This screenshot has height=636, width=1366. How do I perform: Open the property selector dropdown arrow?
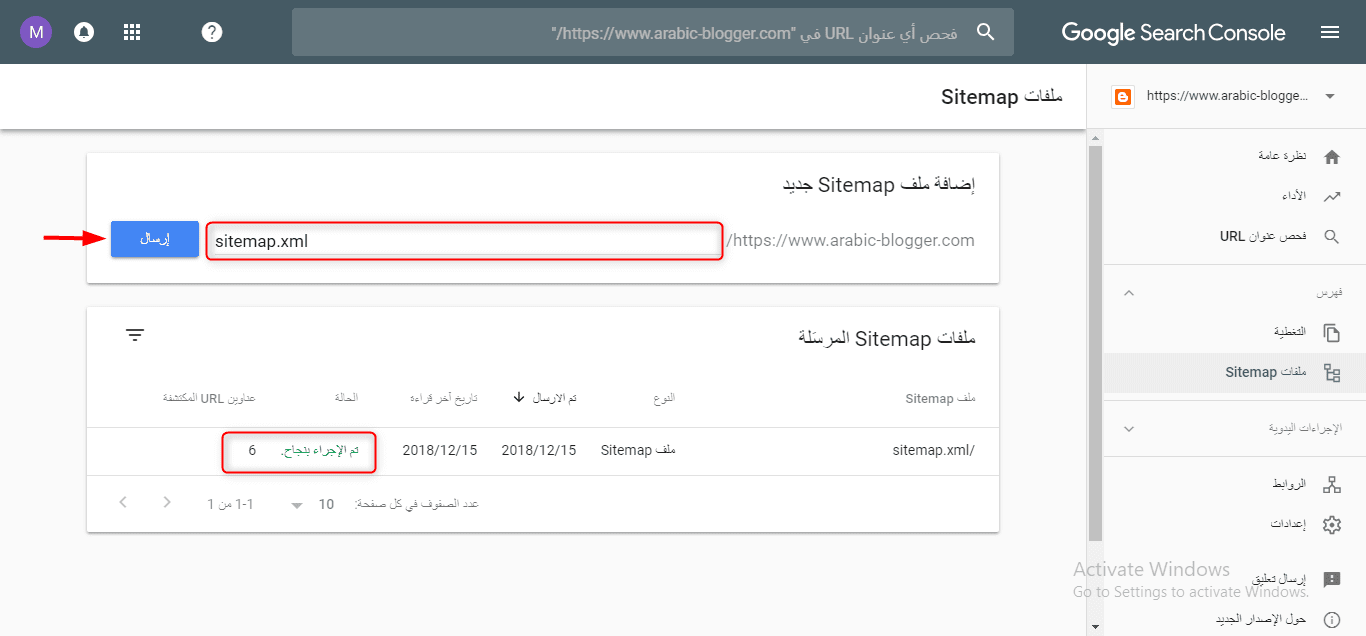pos(1329,97)
